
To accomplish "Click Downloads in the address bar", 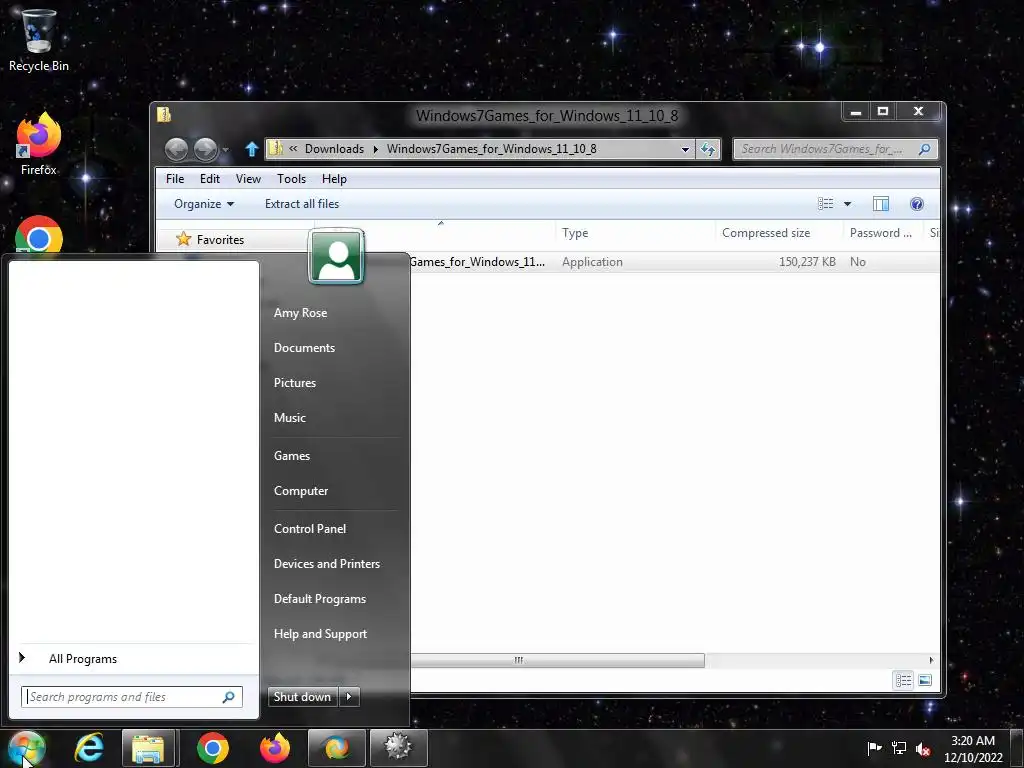I will tap(334, 150).
